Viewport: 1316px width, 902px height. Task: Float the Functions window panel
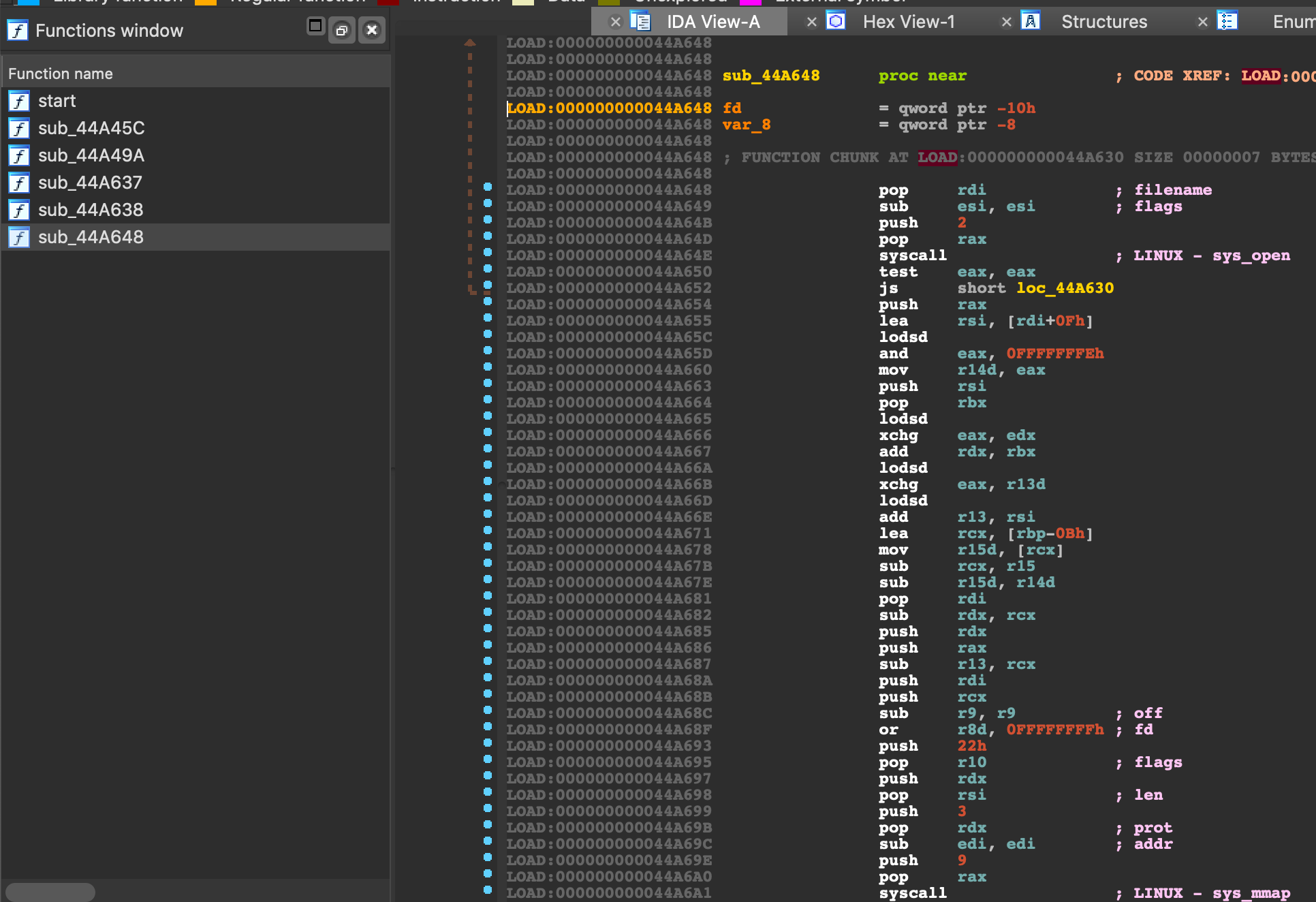click(342, 30)
